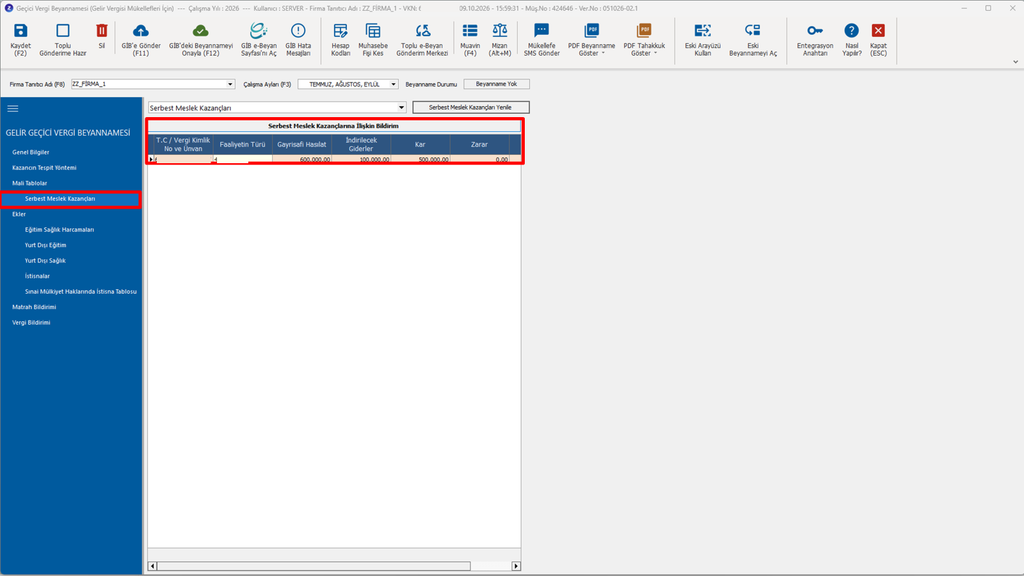Toggle the sidebar hamburger menu
Screen dimensions: 1024x576
coord(13,108)
